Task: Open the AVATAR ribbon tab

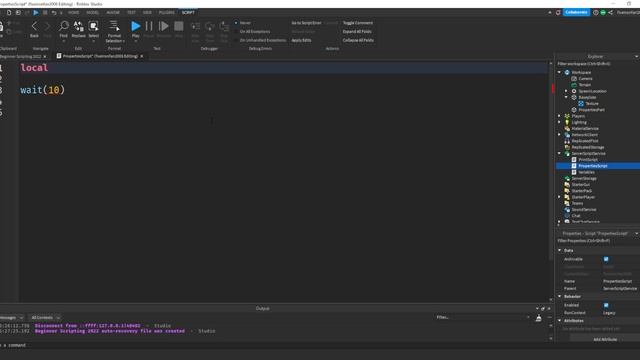Action: click(113, 13)
